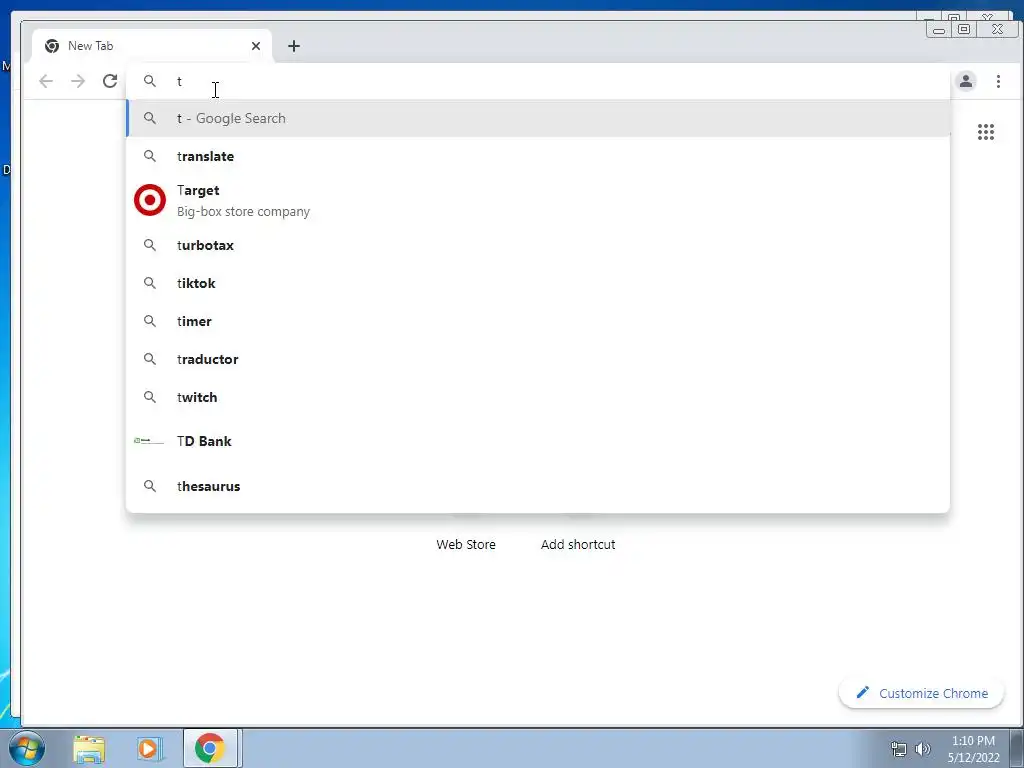
Task: Select the Target big-box store suggestion
Action: (x=538, y=200)
